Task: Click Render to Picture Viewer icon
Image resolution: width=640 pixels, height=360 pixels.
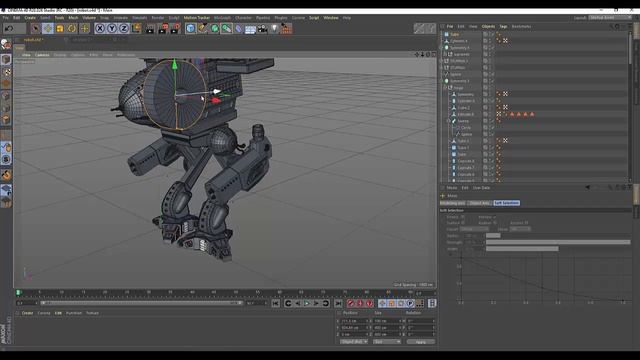Action: pyautogui.click(x=163, y=28)
